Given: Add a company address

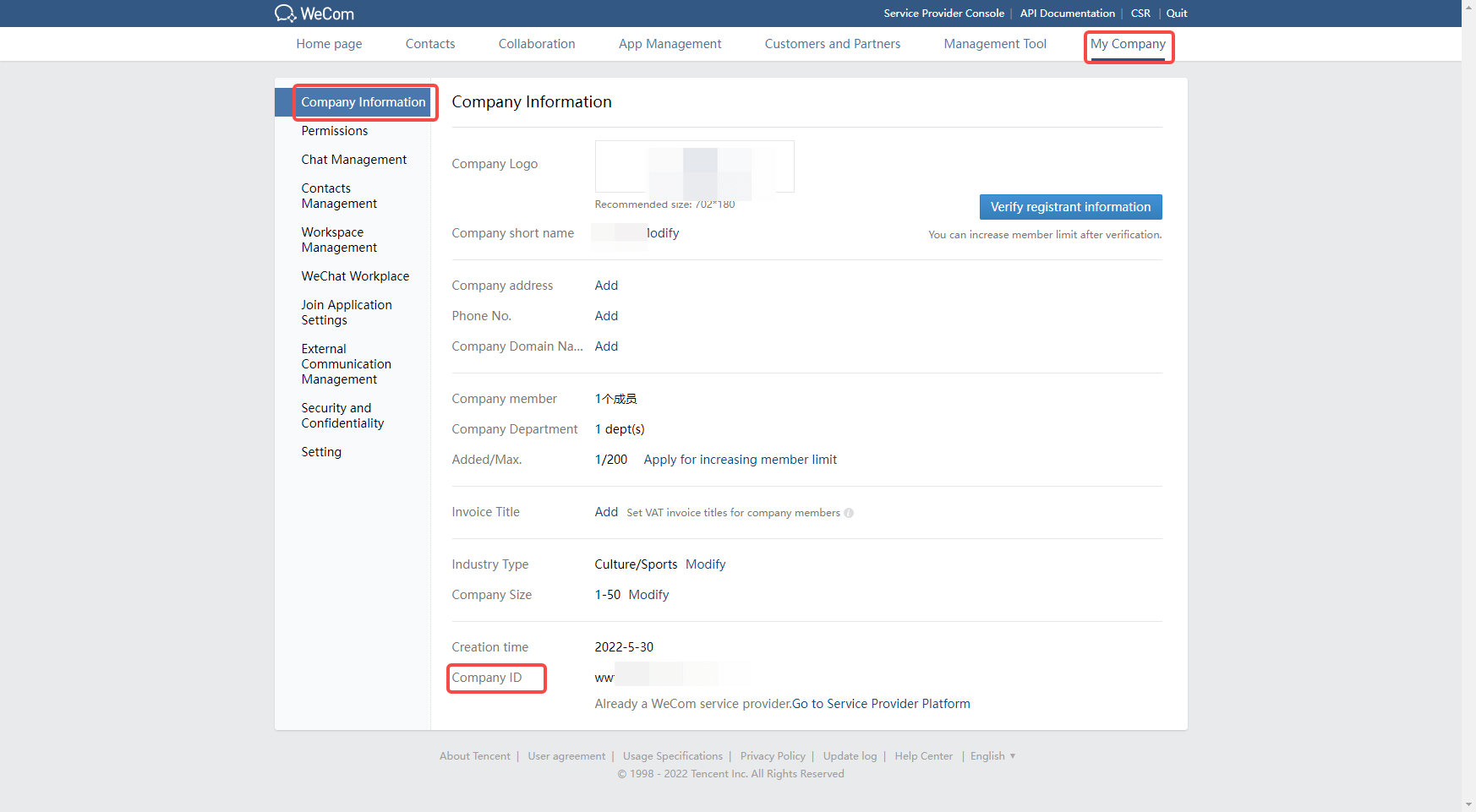Looking at the screenshot, I should pyautogui.click(x=606, y=286).
